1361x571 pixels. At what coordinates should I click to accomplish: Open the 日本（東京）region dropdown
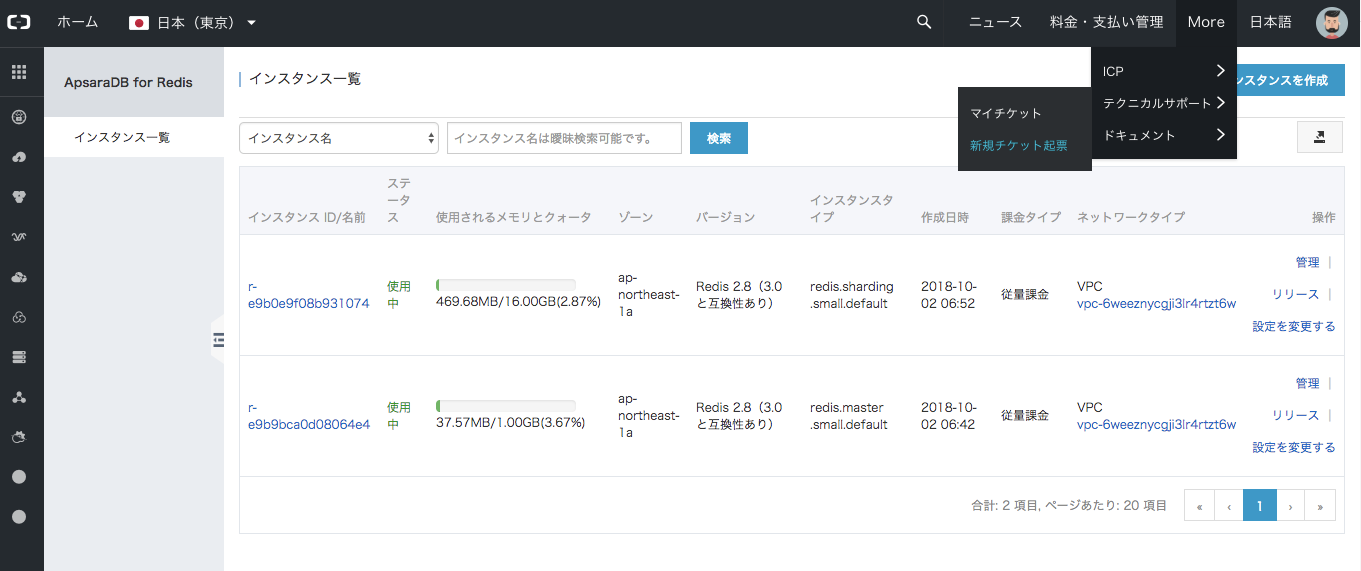(193, 22)
